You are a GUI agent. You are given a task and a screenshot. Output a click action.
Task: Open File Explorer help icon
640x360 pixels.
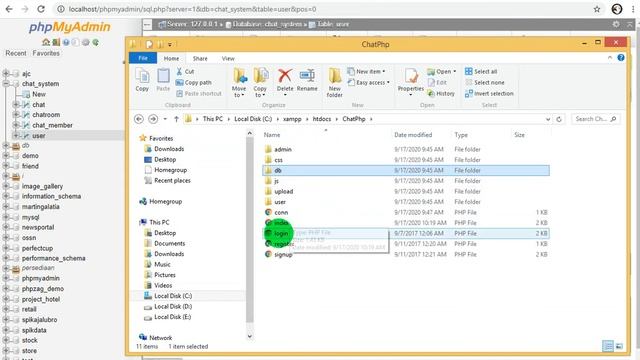click(x=621, y=58)
